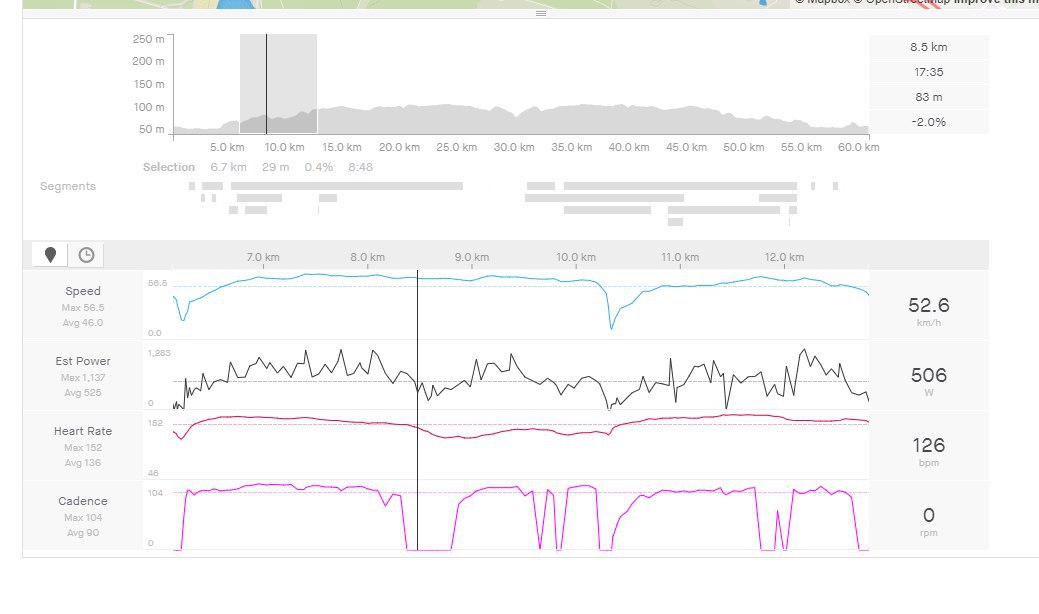This screenshot has width=1039, height=614.
Task: Click the Selection label under the elevation chart
Action: coord(169,167)
